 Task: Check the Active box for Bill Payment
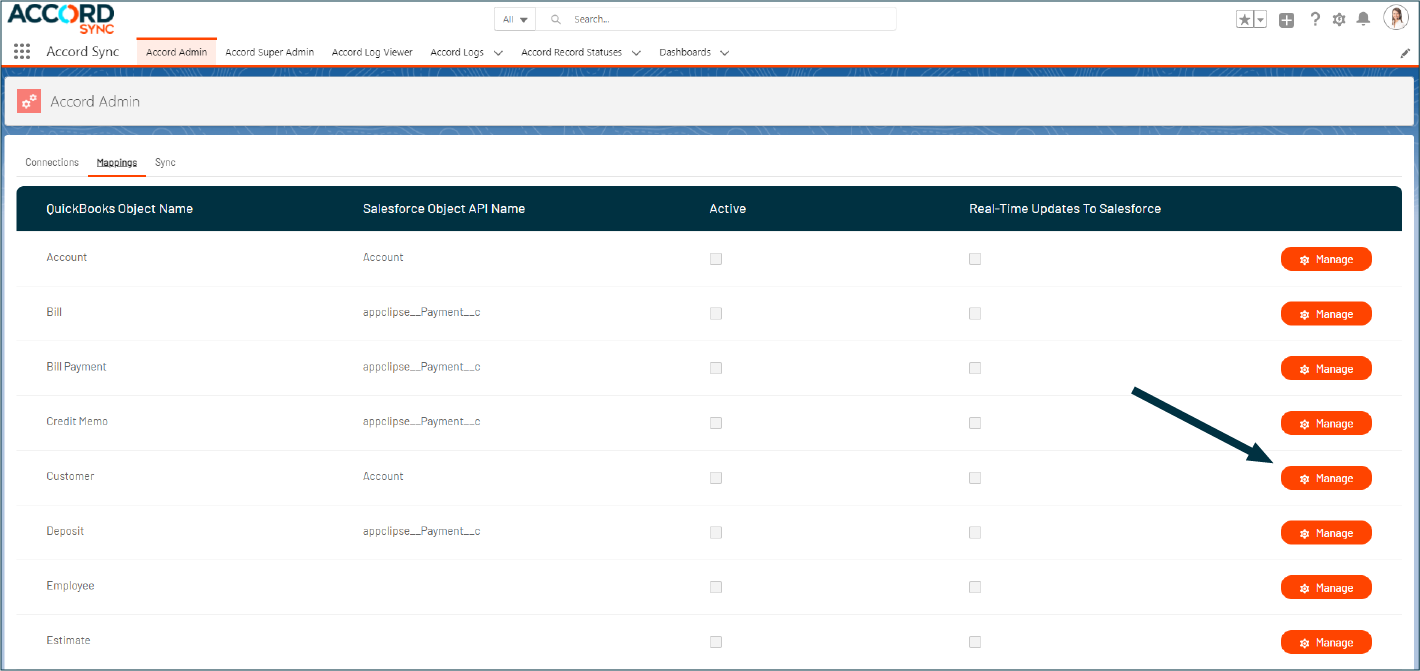tap(716, 368)
